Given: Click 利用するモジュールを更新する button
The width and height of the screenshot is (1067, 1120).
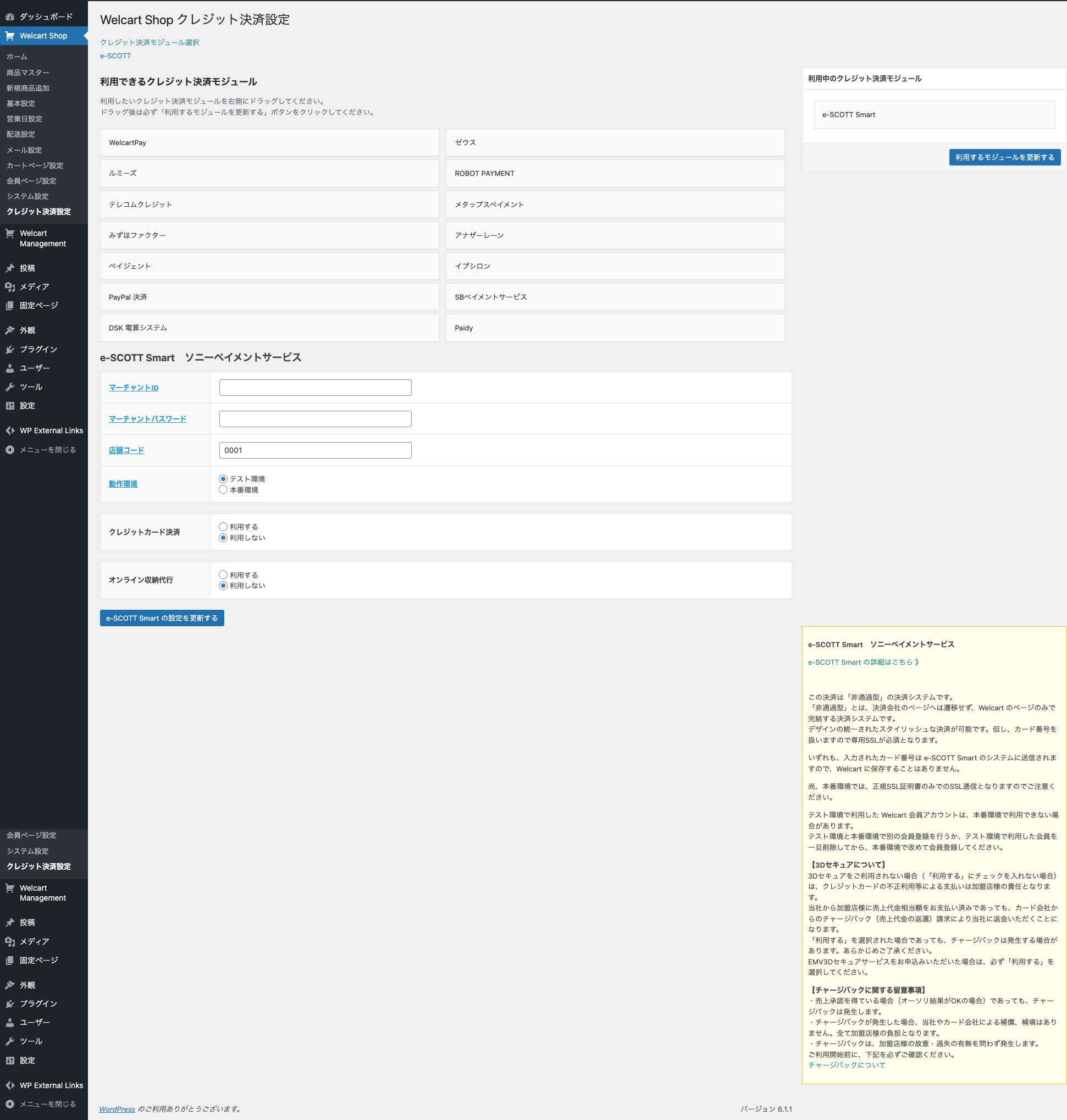Looking at the screenshot, I should (x=1004, y=158).
